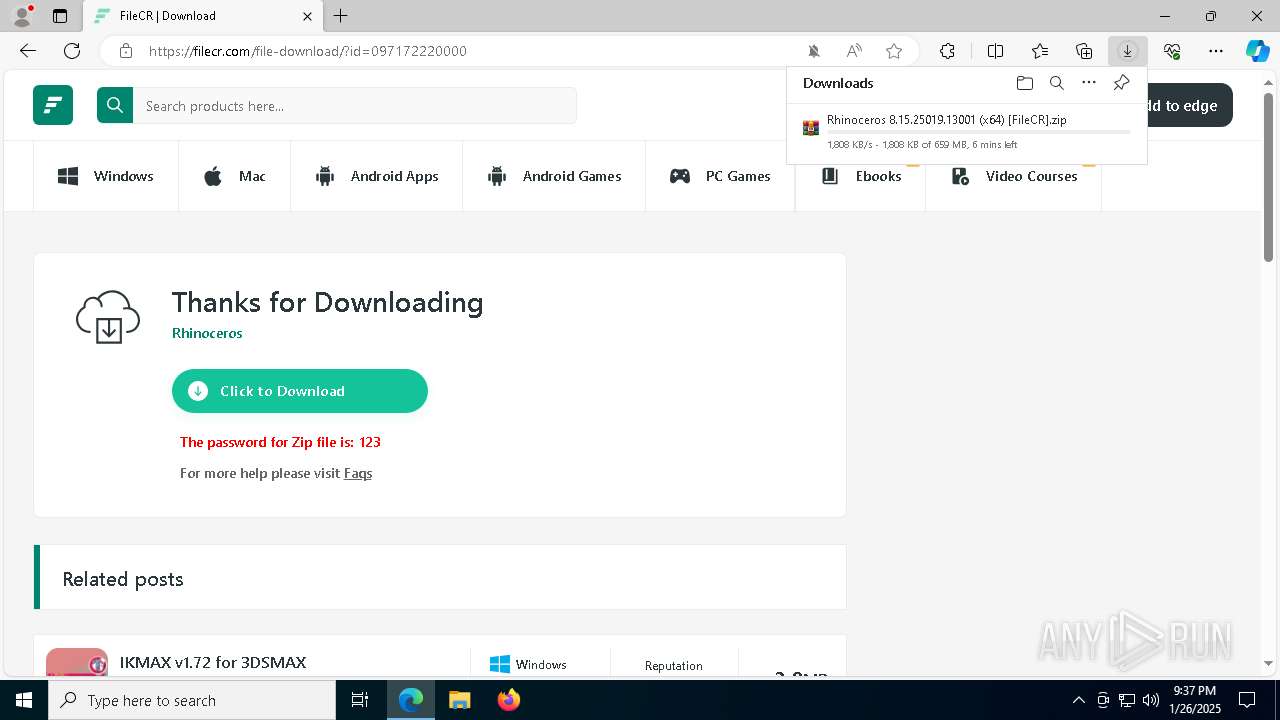This screenshot has width=1280, height=720.
Task: Click the zip download progress bar
Action: pyautogui.click(x=979, y=132)
